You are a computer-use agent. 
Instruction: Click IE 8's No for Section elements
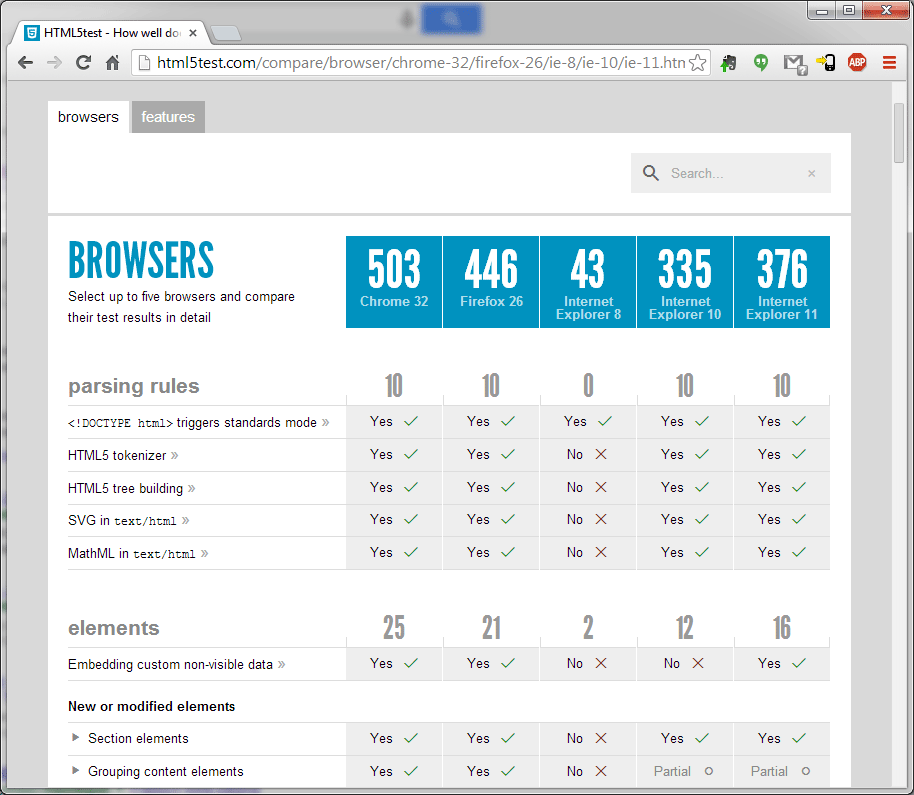pos(588,738)
